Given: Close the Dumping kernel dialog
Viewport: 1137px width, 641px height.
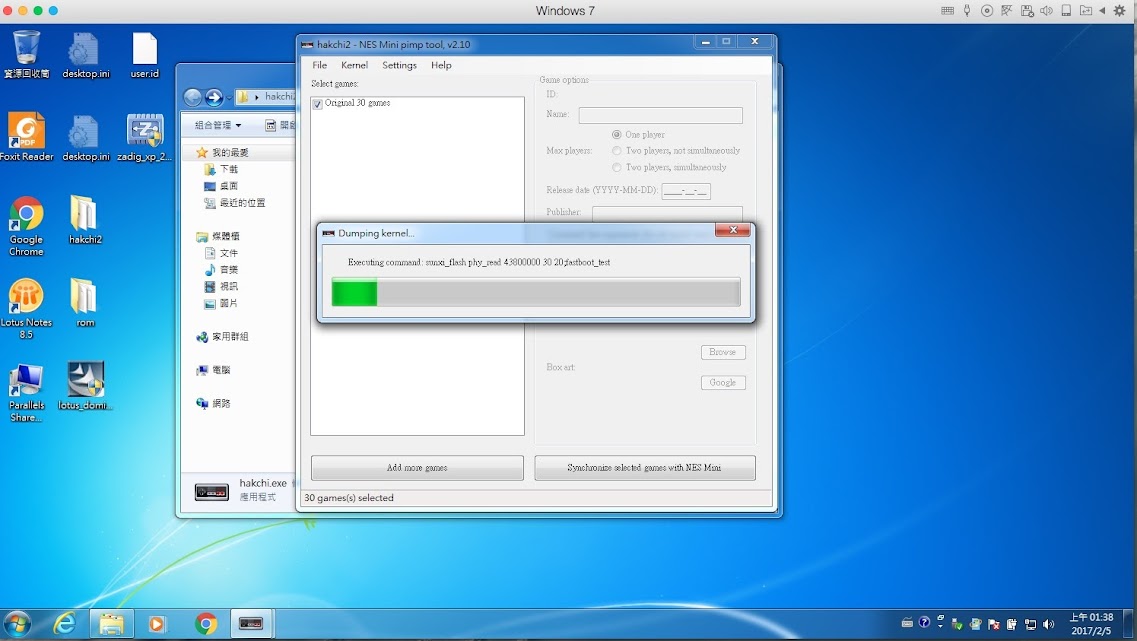Looking at the screenshot, I should [x=733, y=230].
